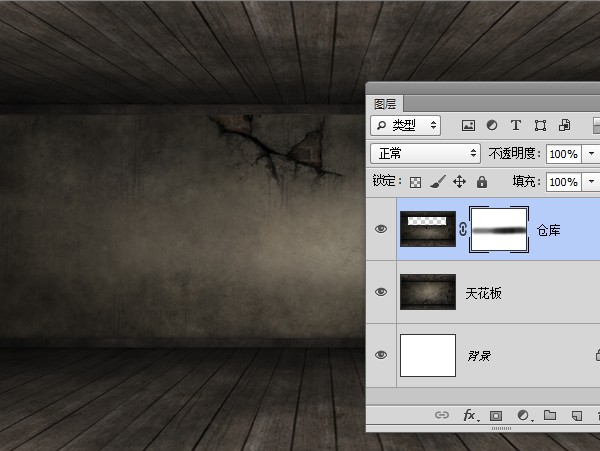Create a new layer icon
Screen dimensions: 600x451
(577, 416)
